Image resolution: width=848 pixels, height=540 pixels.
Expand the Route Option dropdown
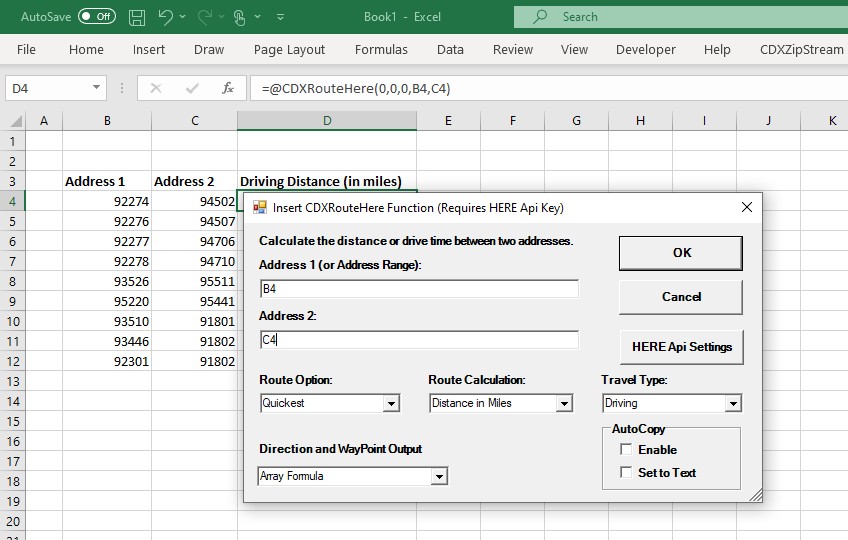391,403
